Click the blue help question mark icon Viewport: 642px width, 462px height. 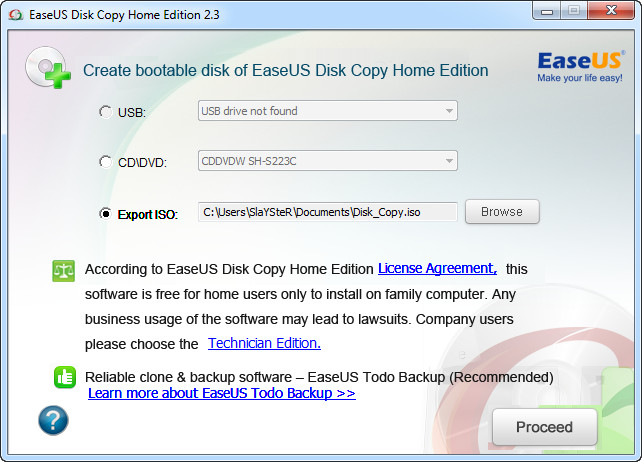53,420
